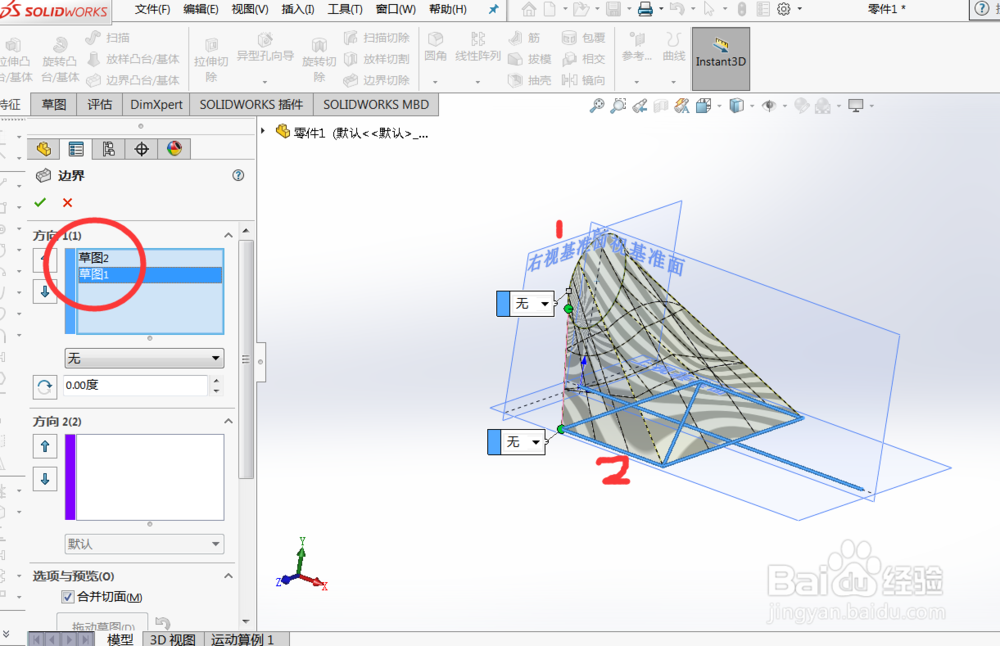
Task: Open 视图(V) menu
Action: tap(250, 10)
